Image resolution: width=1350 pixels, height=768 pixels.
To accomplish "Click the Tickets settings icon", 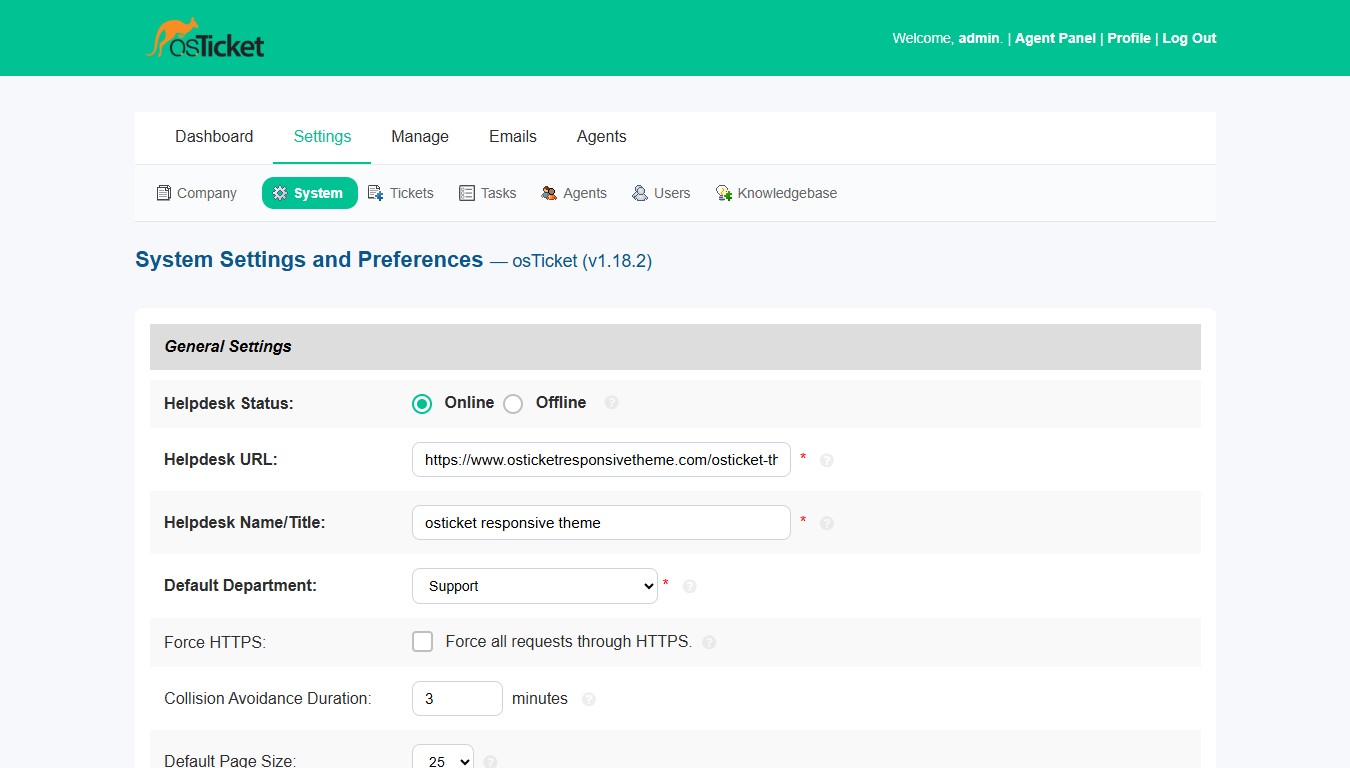I will 376,193.
